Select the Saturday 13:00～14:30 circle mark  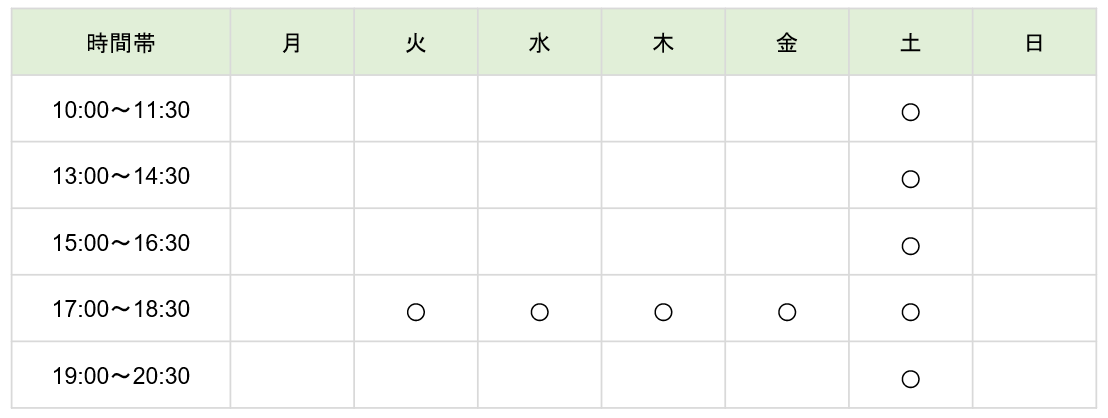910,179
